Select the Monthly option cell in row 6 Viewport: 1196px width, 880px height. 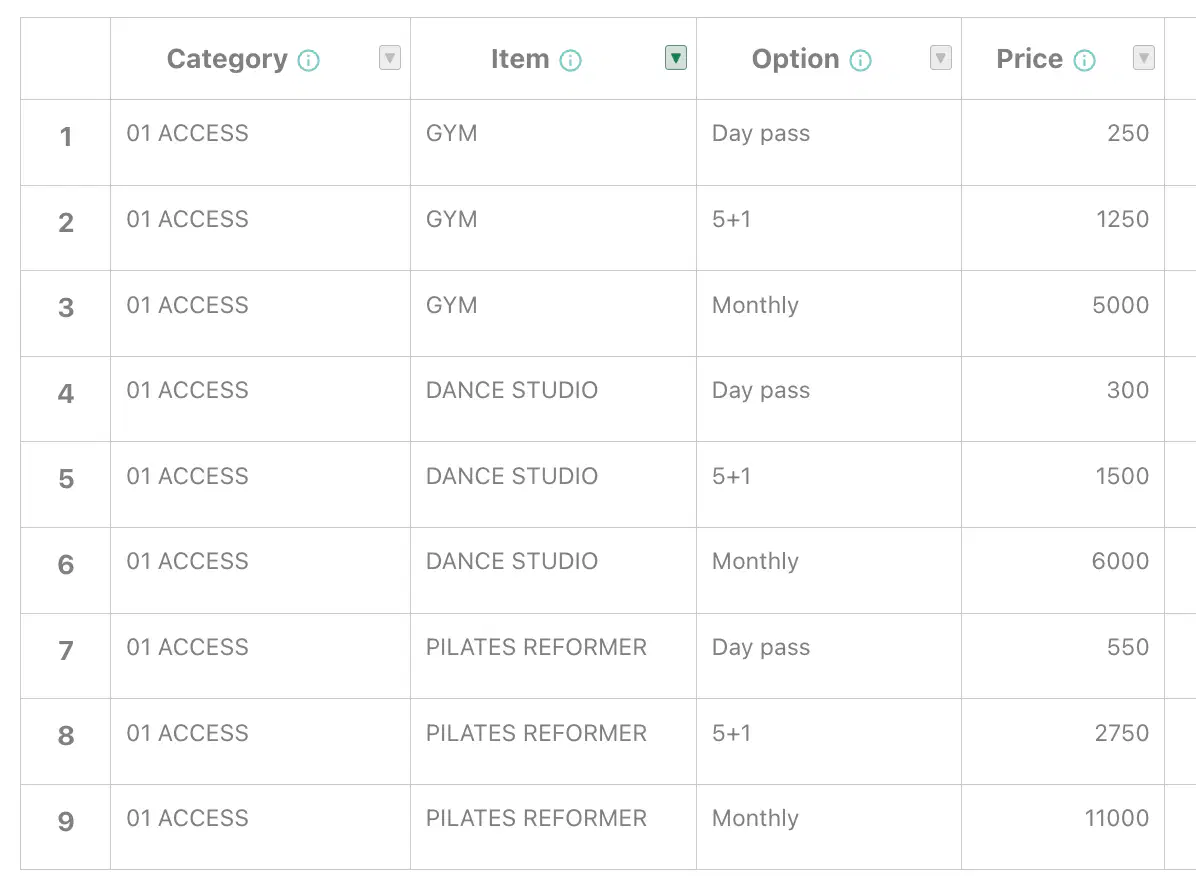coord(829,570)
